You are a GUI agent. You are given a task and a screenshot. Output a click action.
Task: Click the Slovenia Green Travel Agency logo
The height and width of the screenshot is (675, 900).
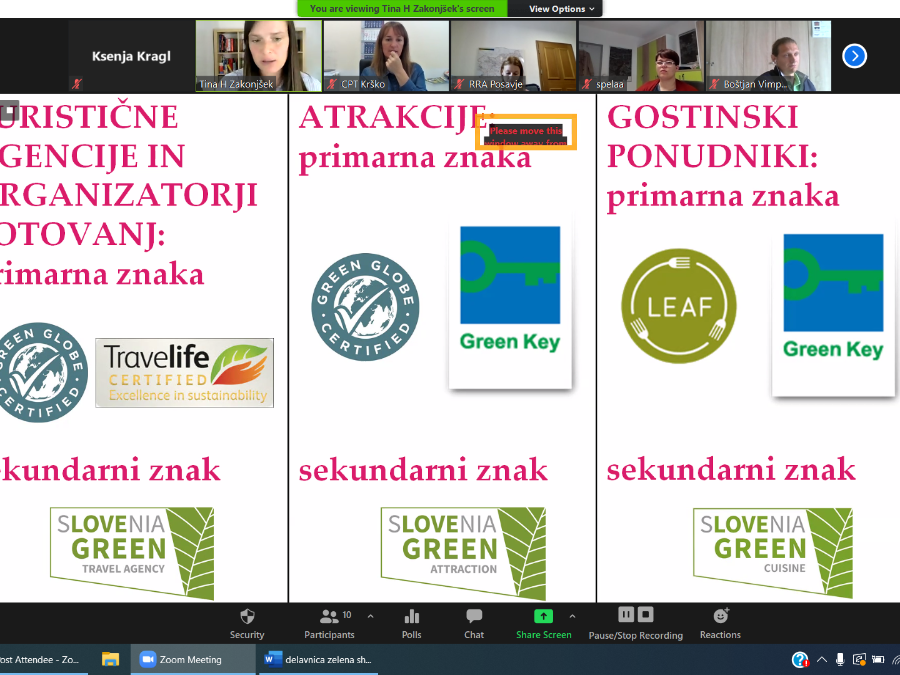click(132, 553)
